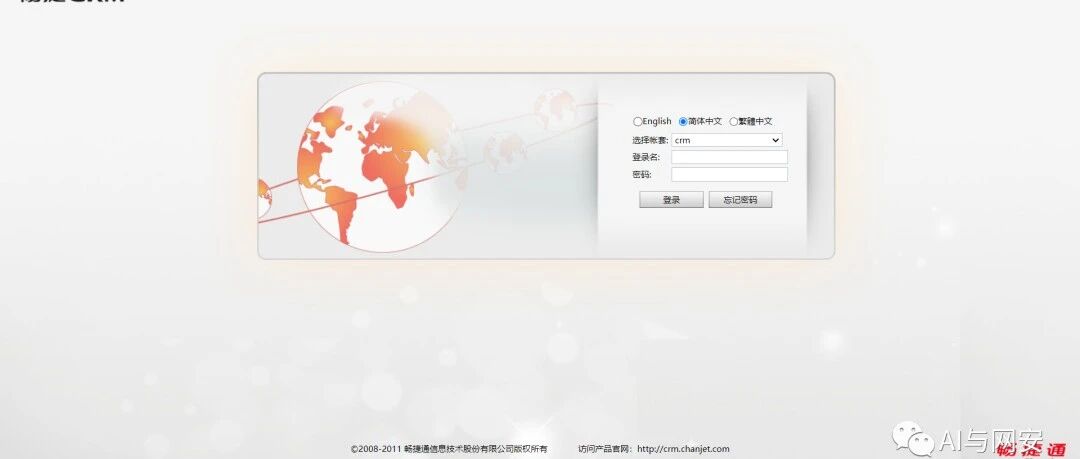Select the 繁體中文 radio button
The image size is (1080, 459).
click(733, 121)
